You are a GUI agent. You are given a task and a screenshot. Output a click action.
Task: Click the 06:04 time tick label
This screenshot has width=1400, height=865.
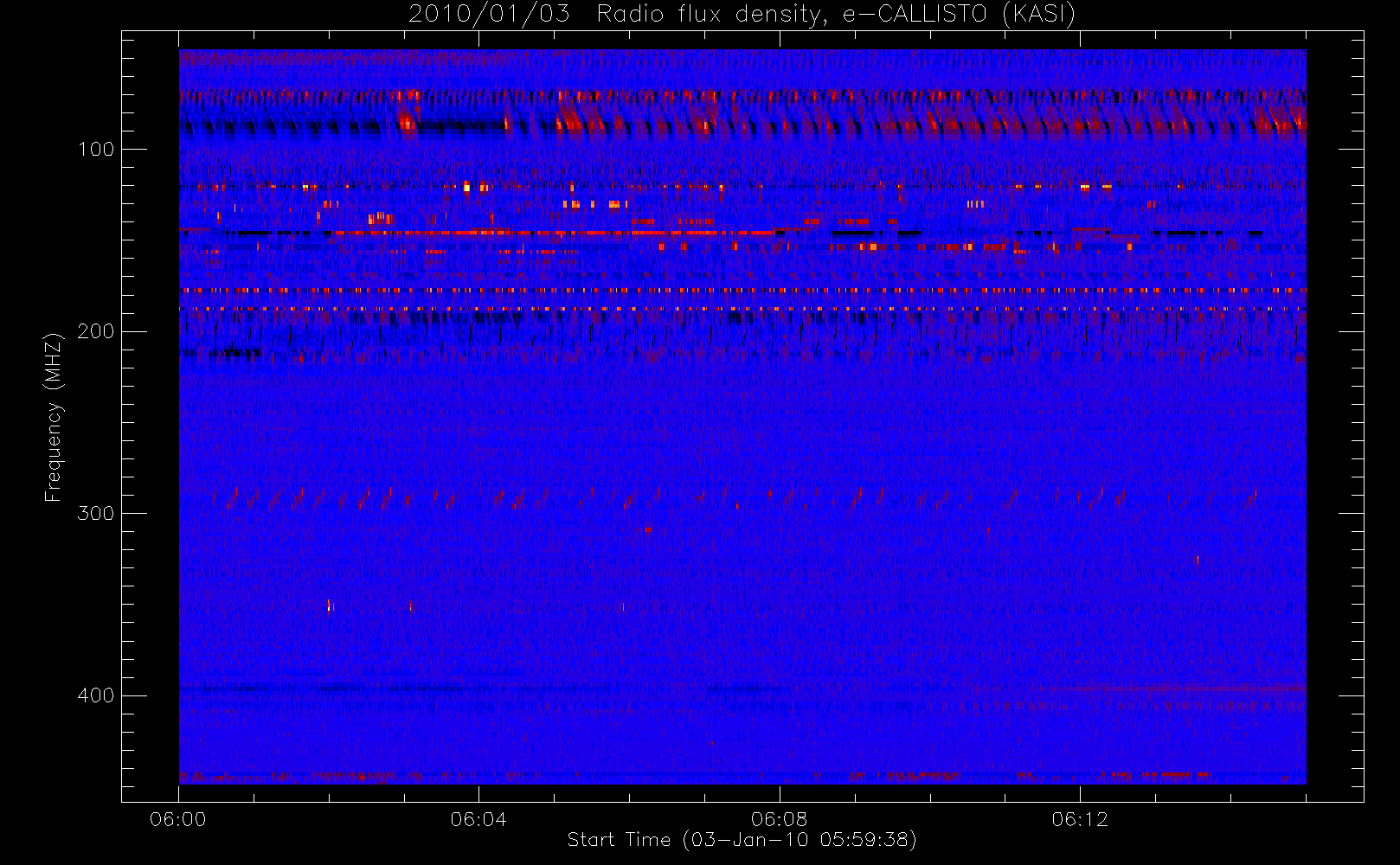pyautogui.click(x=478, y=819)
